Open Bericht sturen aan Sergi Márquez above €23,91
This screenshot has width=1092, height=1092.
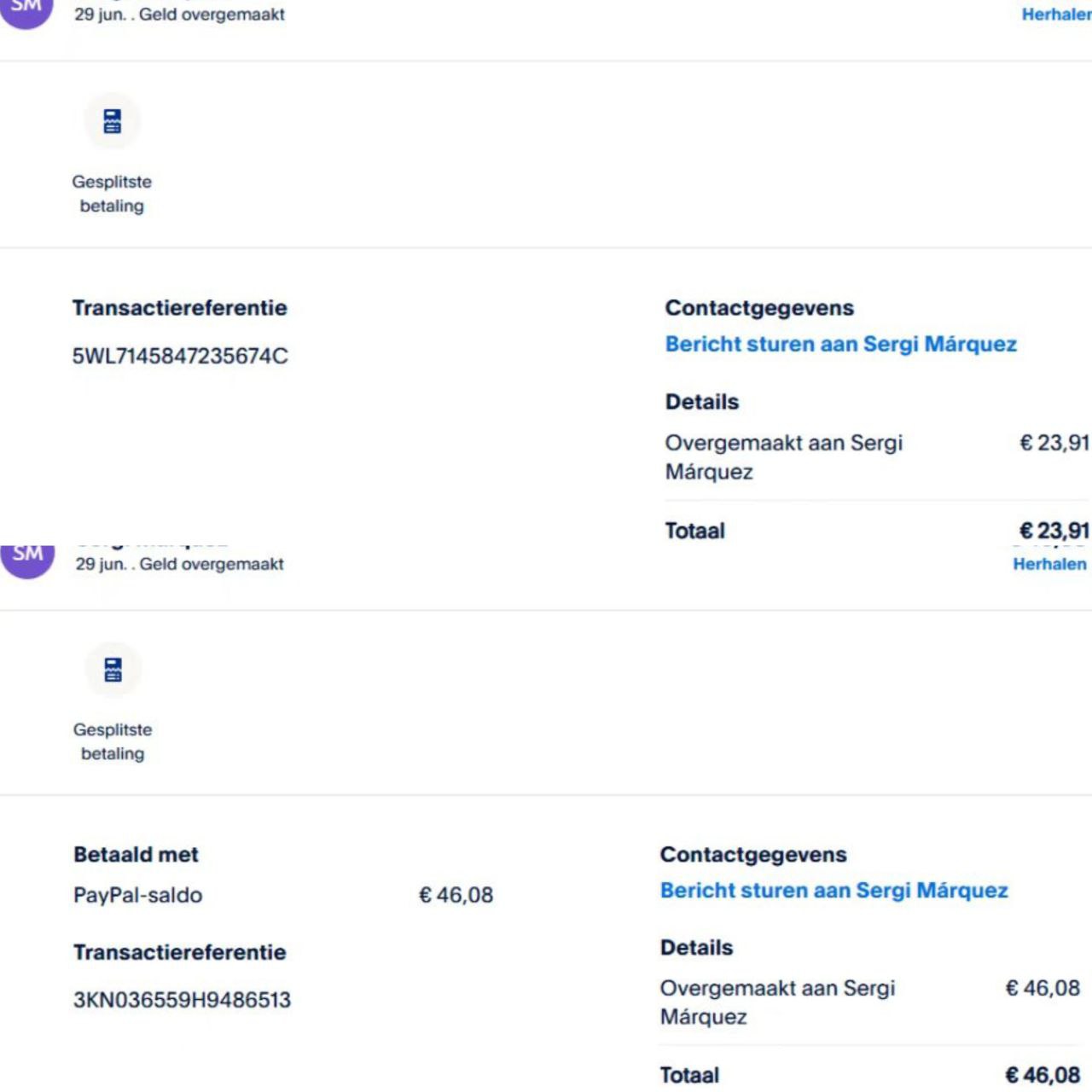pos(840,344)
